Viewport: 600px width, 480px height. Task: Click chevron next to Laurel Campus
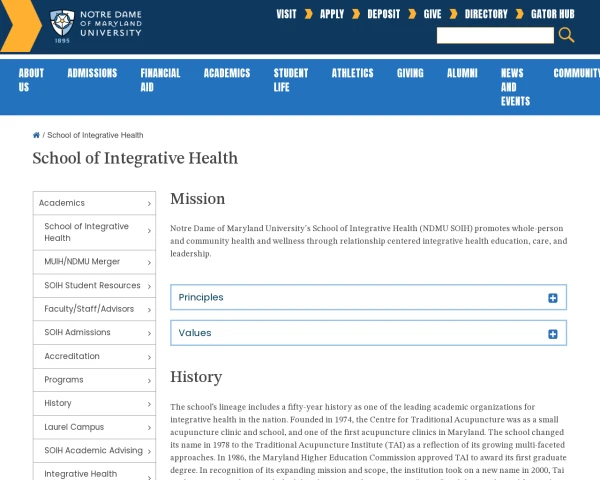coord(149,428)
